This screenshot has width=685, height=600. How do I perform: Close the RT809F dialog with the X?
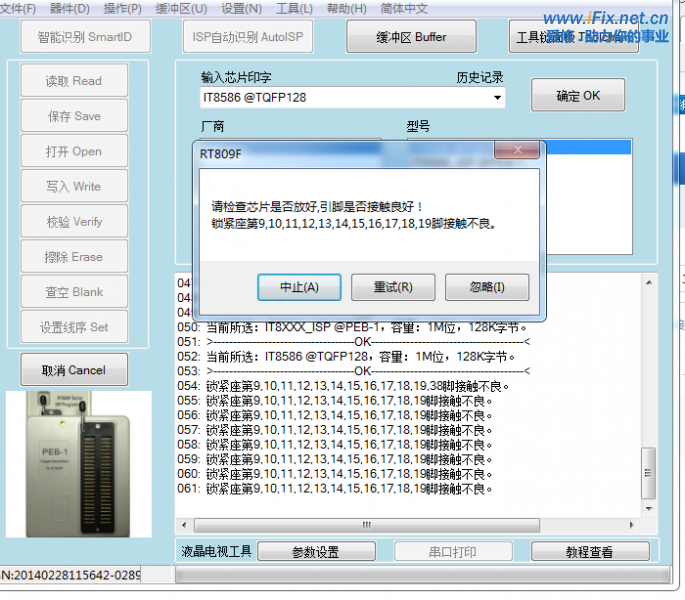(517, 150)
